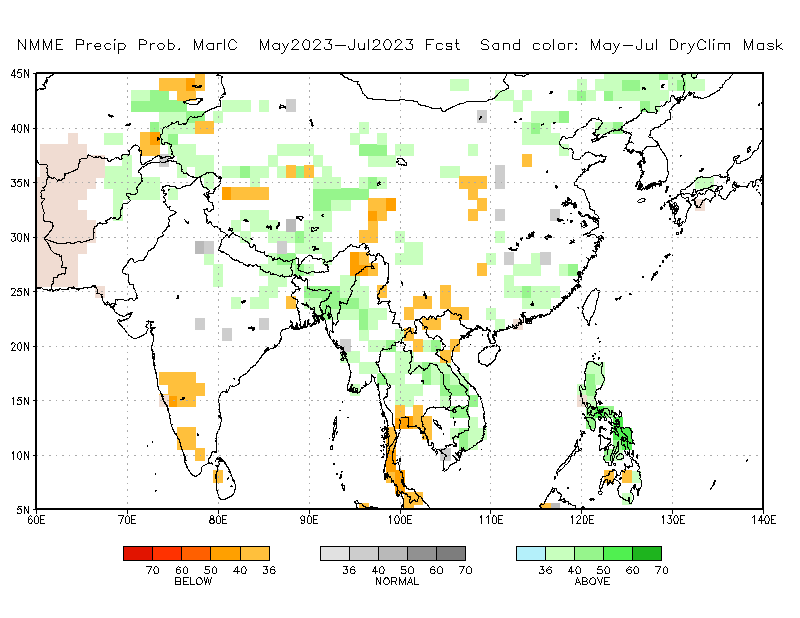800x618 pixels.
Task: Click the 40N latitude label
Action: tap(20, 129)
